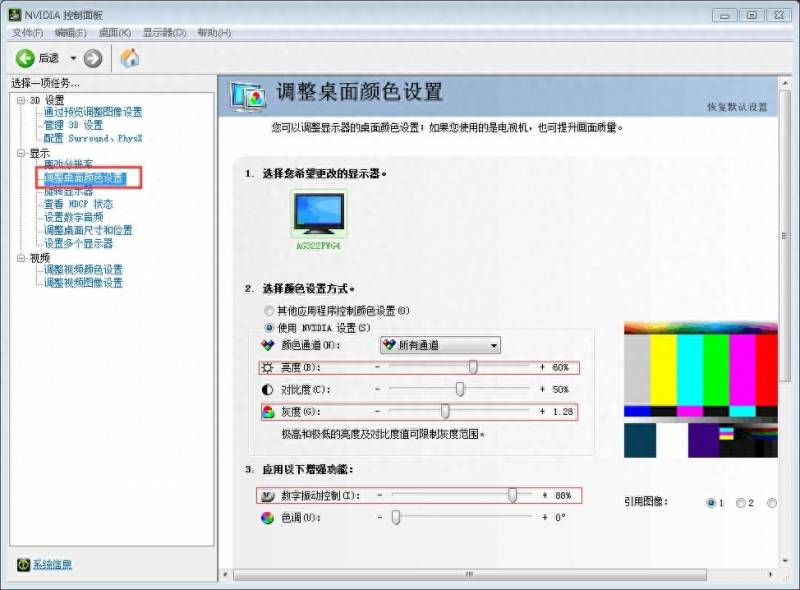Choose reference image 1 radio button

tap(711, 503)
